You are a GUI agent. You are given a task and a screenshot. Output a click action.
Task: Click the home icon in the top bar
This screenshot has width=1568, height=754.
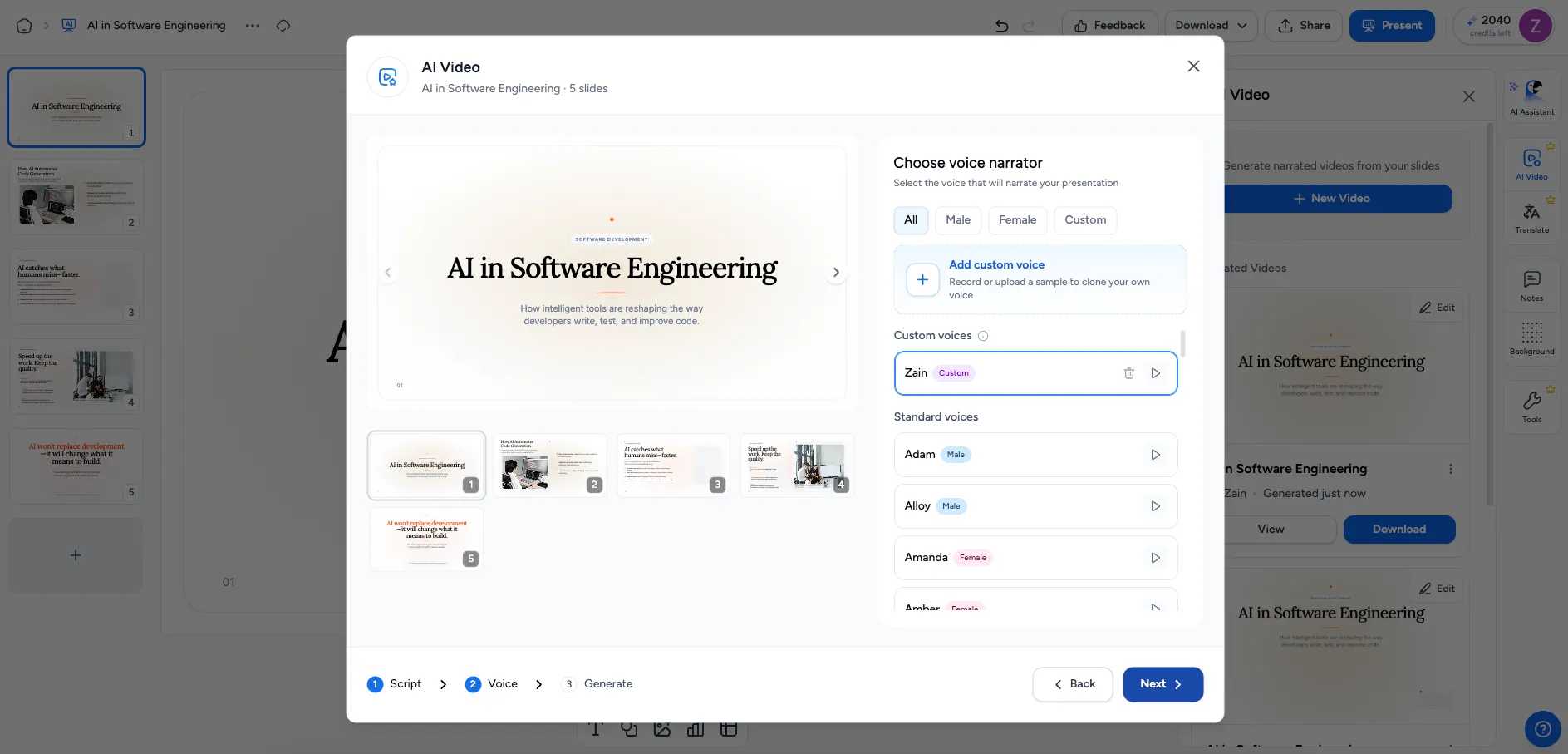24,26
